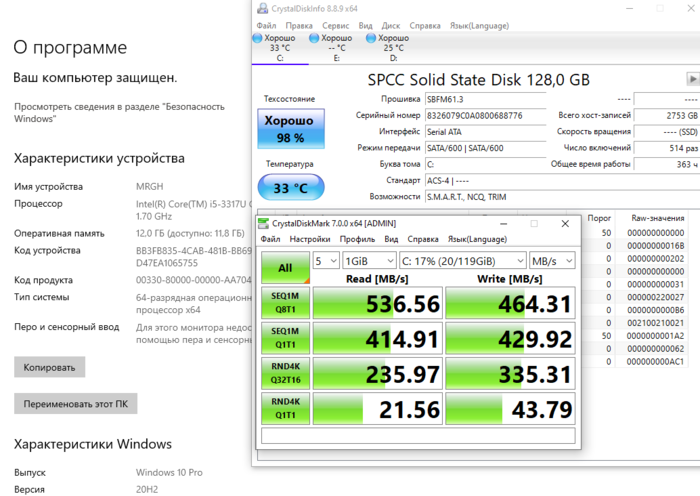Viewport: 700px width, 496px height.
Task: Click the Возможности field S.M.A.R.T., NCQ, TRIM
Action: [x=562, y=197]
